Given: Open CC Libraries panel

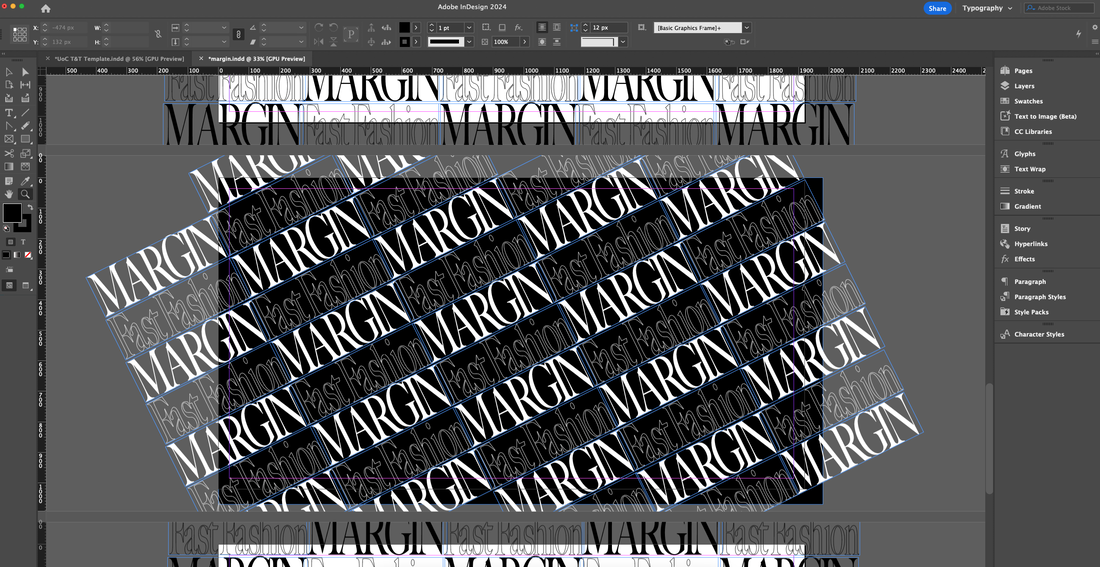Looking at the screenshot, I should coord(1033,131).
